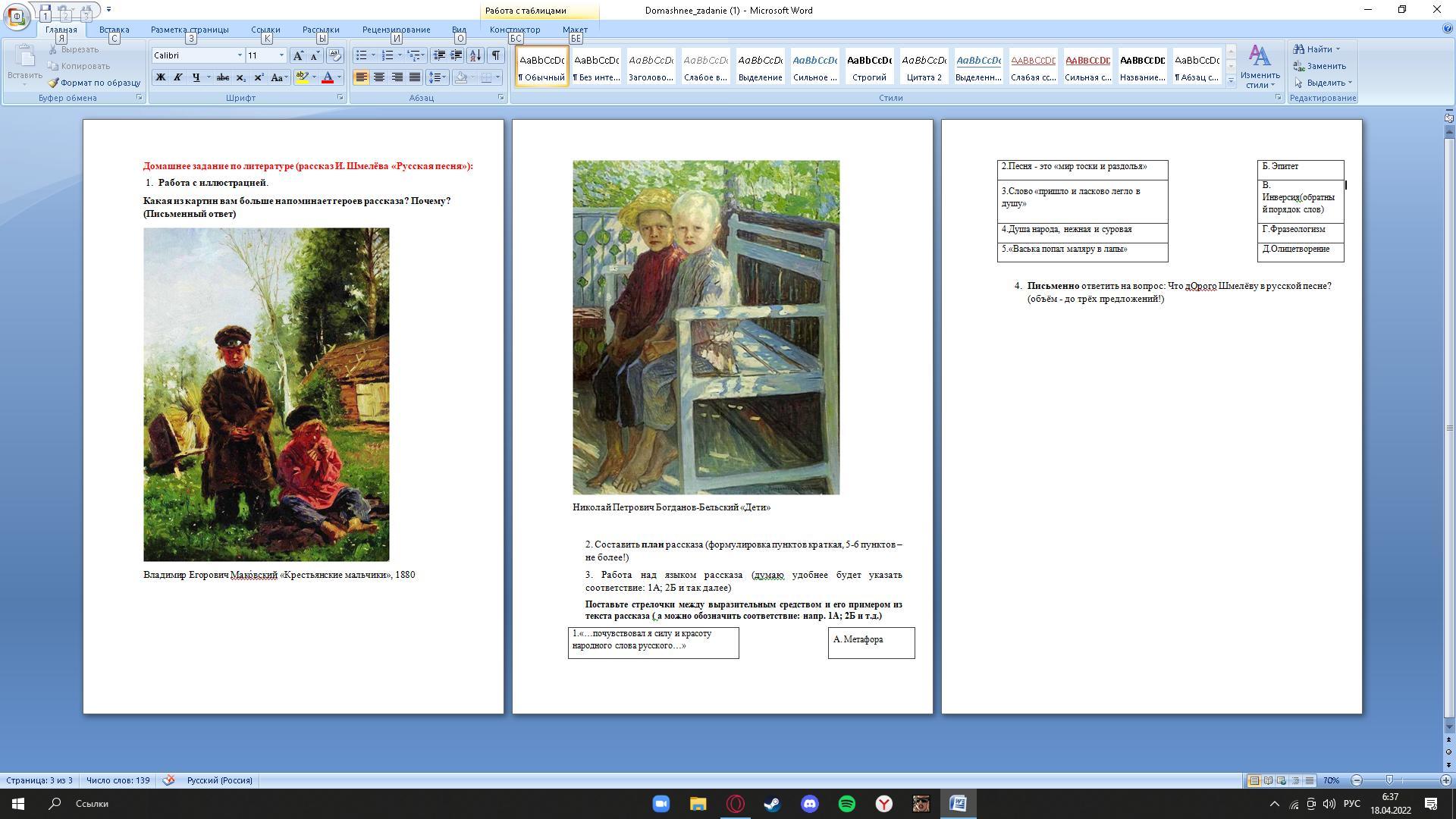Screen dimensions: 1456x819
Task: Open the highlight color dropdown arrow
Action: (x=314, y=77)
